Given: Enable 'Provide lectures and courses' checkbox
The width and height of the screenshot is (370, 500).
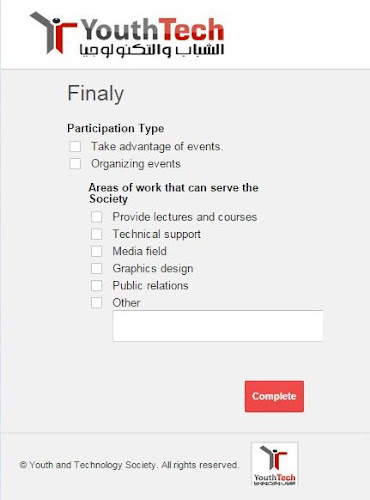Looking at the screenshot, I should [96, 217].
